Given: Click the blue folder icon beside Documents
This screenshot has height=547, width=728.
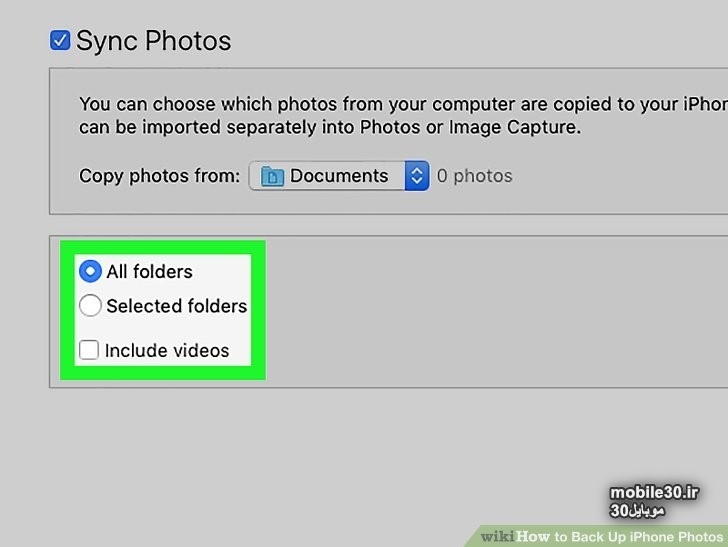Looking at the screenshot, I should (x=271, y=176).
